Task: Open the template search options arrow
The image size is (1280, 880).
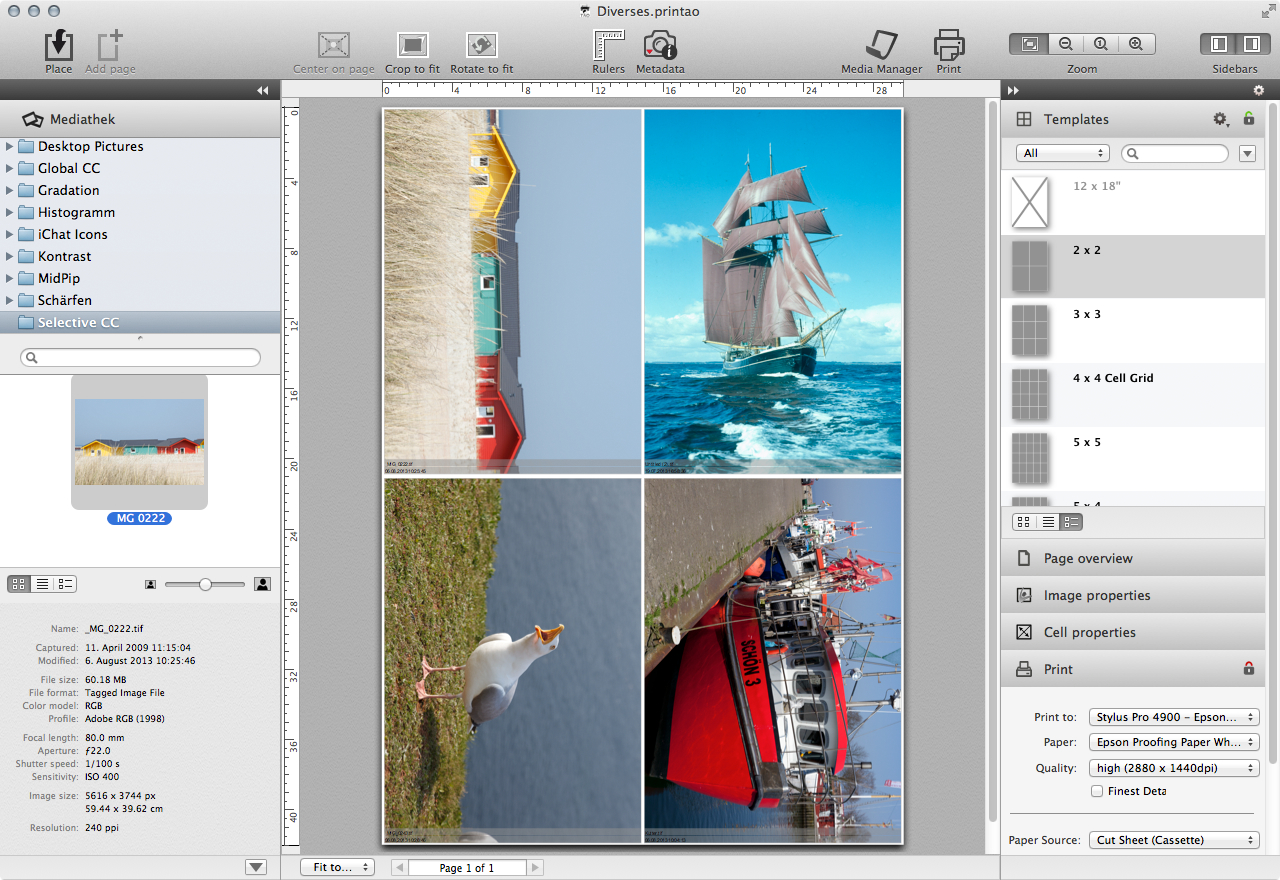Action: 1247,153
